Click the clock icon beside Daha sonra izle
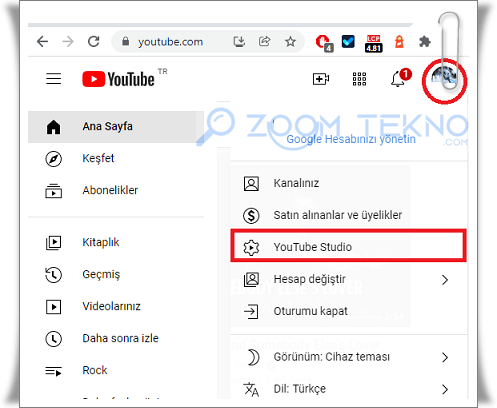Image resolution: width=497 pixels, height=408 pixels. (x=53, y=339)
